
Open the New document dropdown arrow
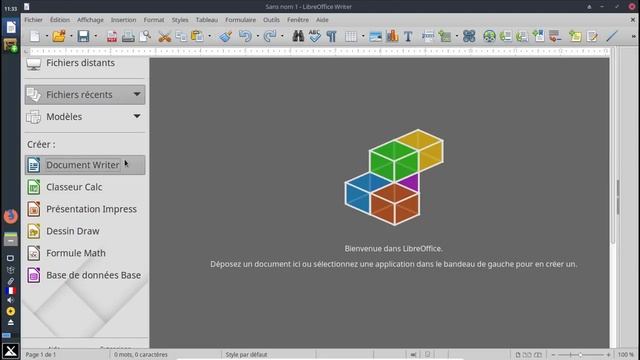(x=47, y=36)
